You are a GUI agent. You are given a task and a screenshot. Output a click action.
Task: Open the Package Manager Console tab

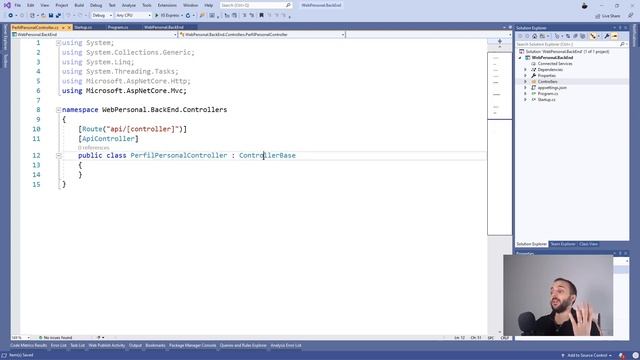(192, 346)
